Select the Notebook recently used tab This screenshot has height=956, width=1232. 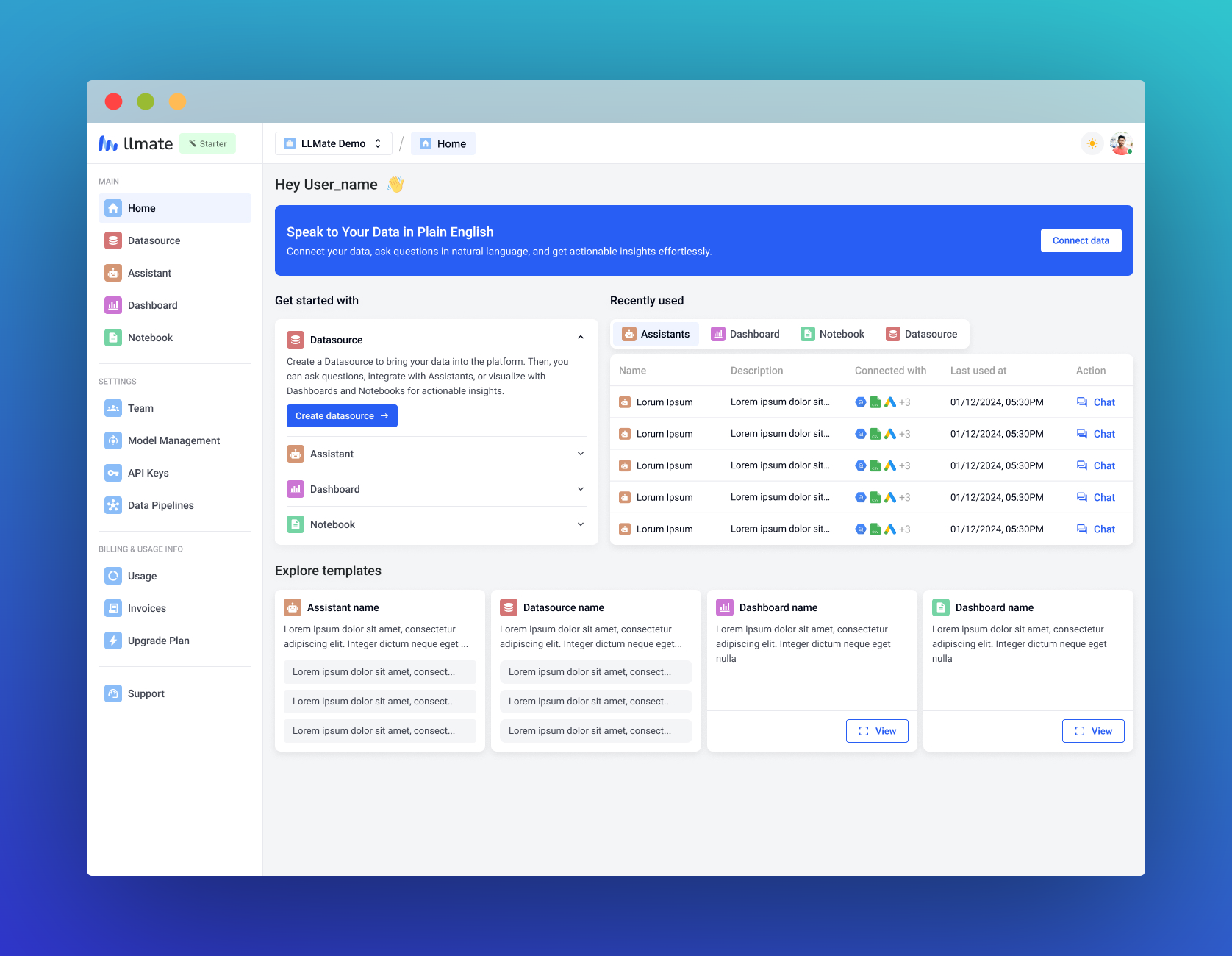832,334
